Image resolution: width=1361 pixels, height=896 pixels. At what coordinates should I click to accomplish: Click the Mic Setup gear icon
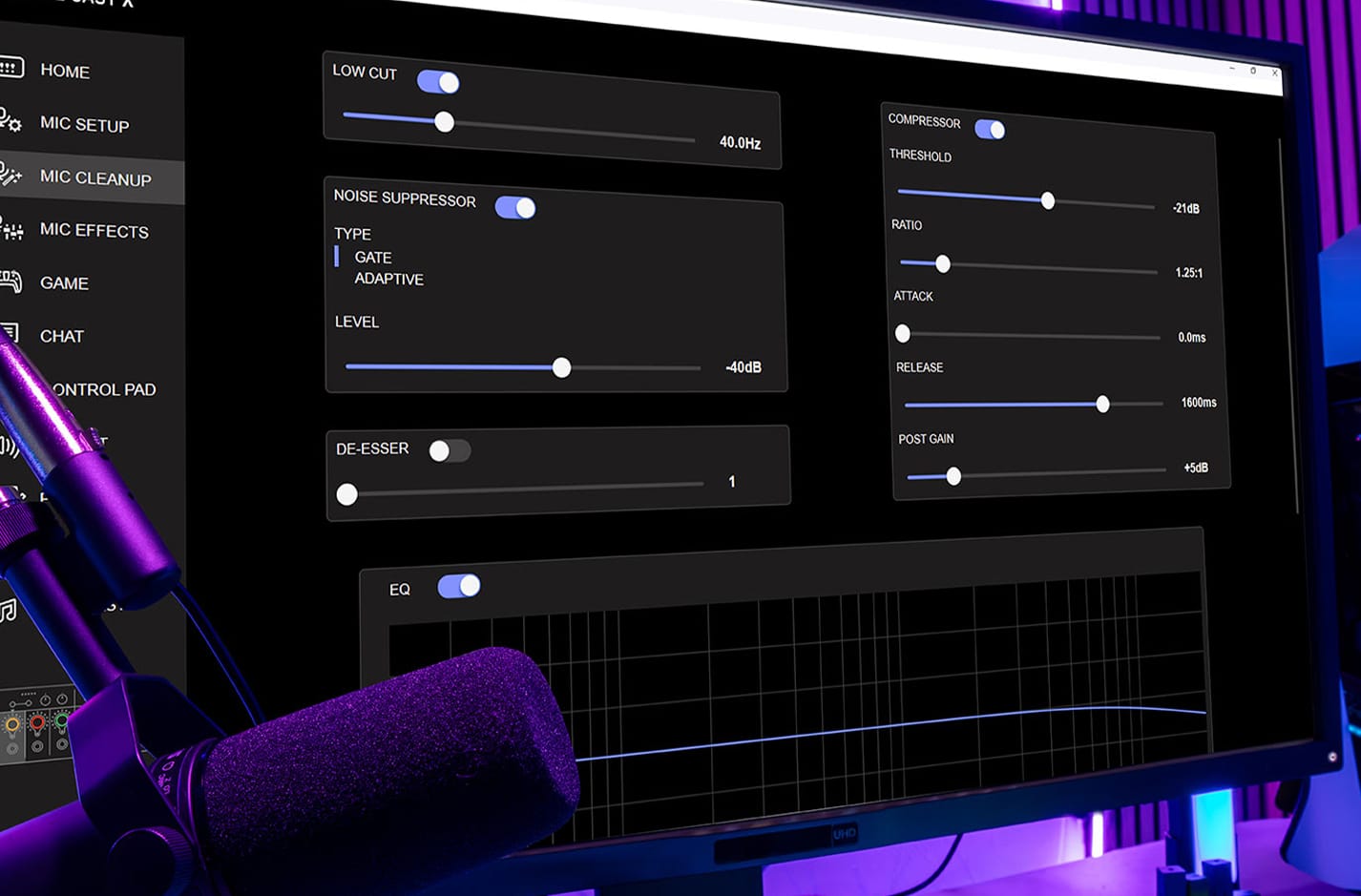click(x=10, y=120)
